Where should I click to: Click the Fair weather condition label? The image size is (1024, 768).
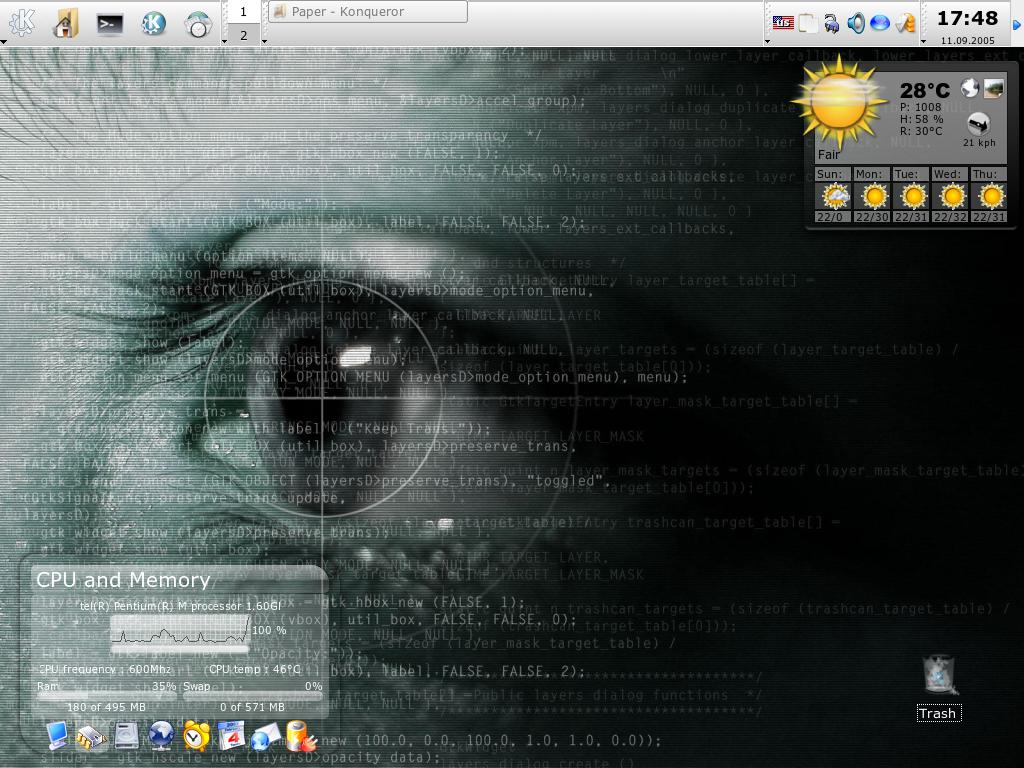(829, 155)
